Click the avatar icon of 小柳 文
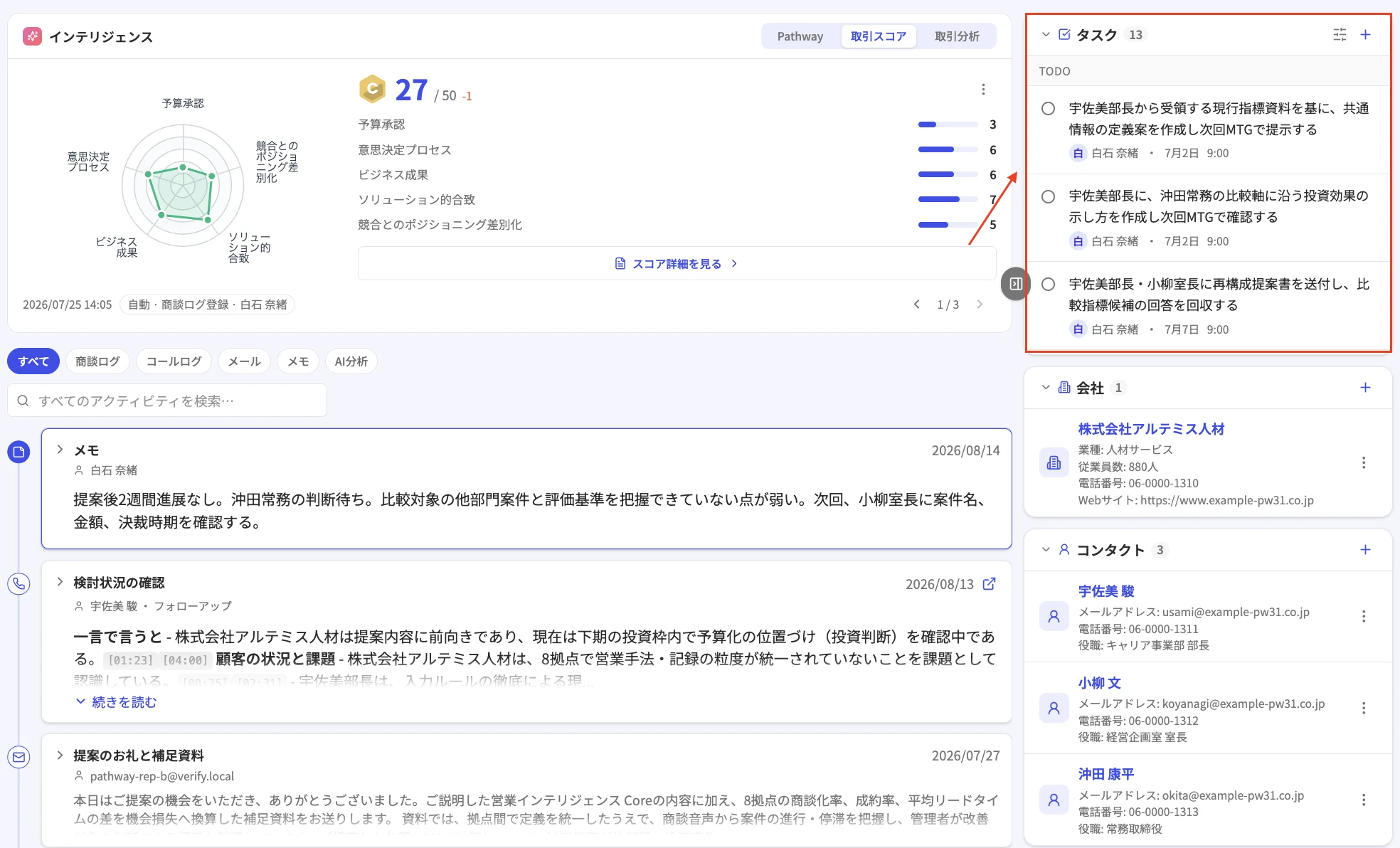Viewport: 1400px width, 848px height. 1054,709
